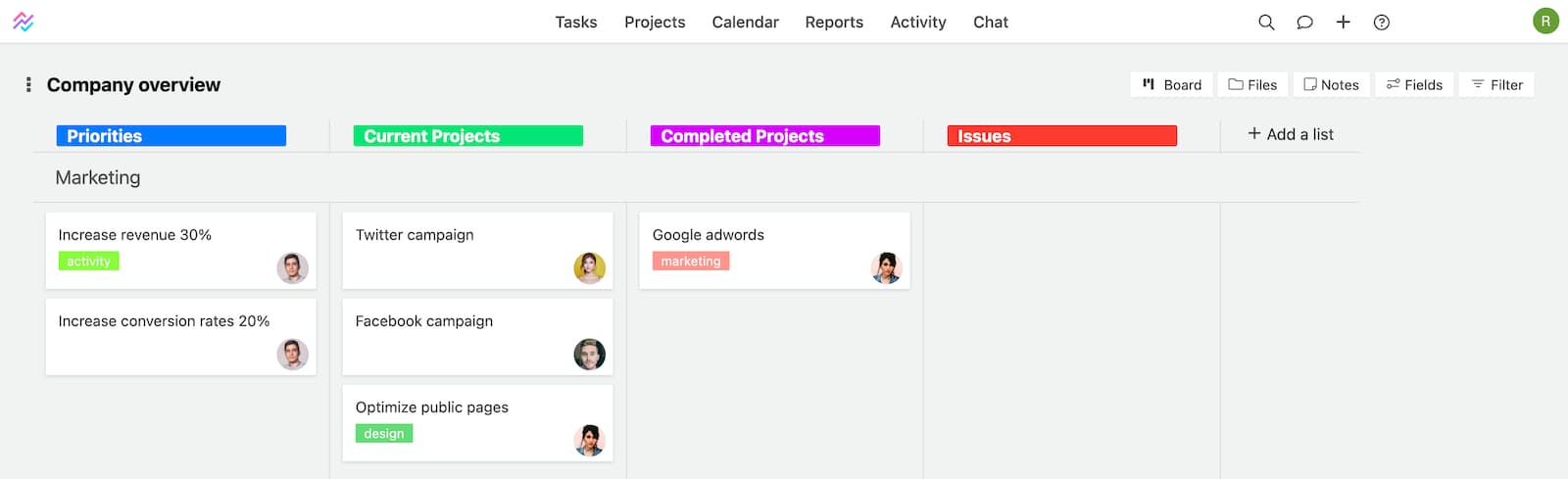
Task: Click assignee avatar on Facebook campaign card
Action: tap(589, 354)
